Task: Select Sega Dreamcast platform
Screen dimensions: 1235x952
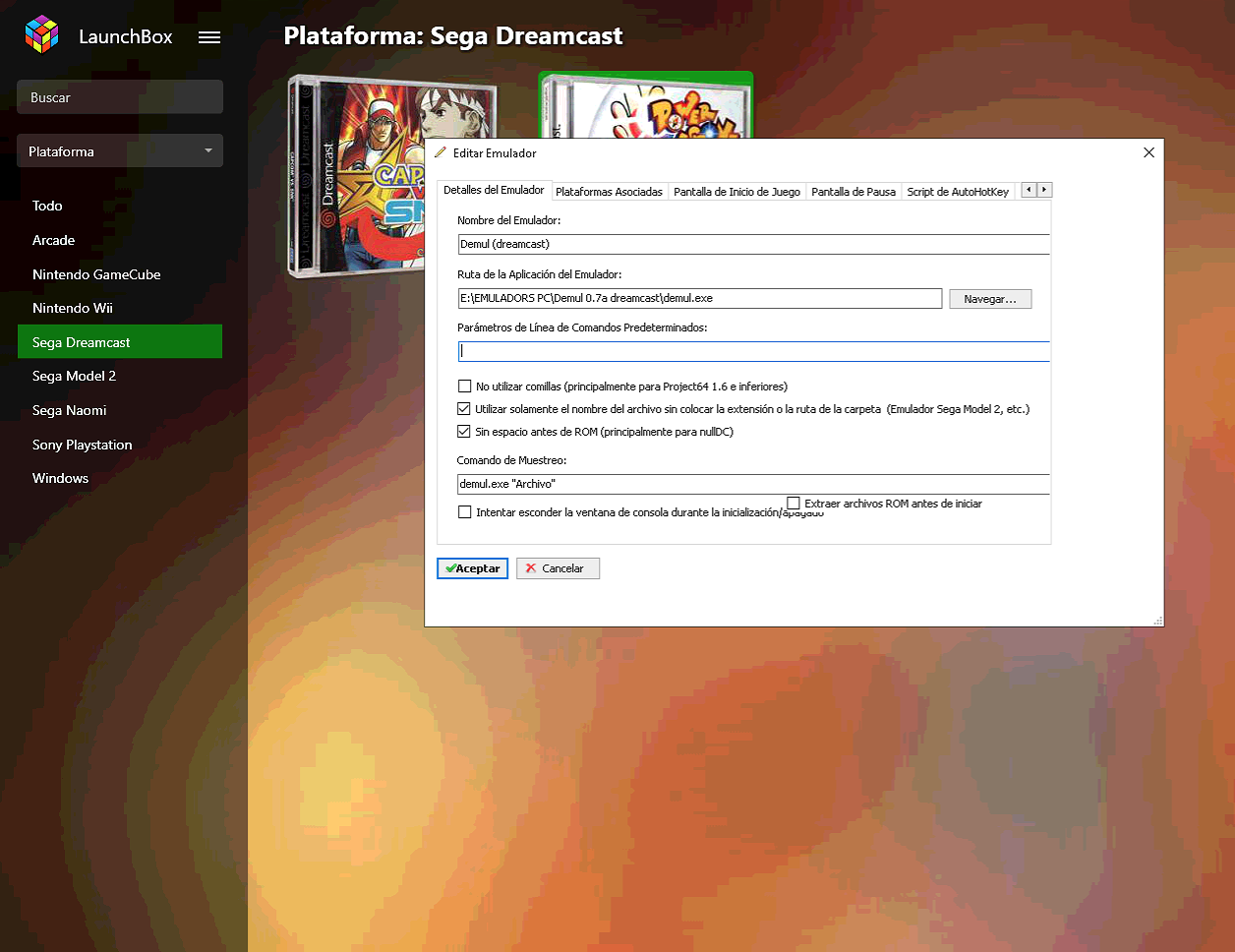Action: 120,342
